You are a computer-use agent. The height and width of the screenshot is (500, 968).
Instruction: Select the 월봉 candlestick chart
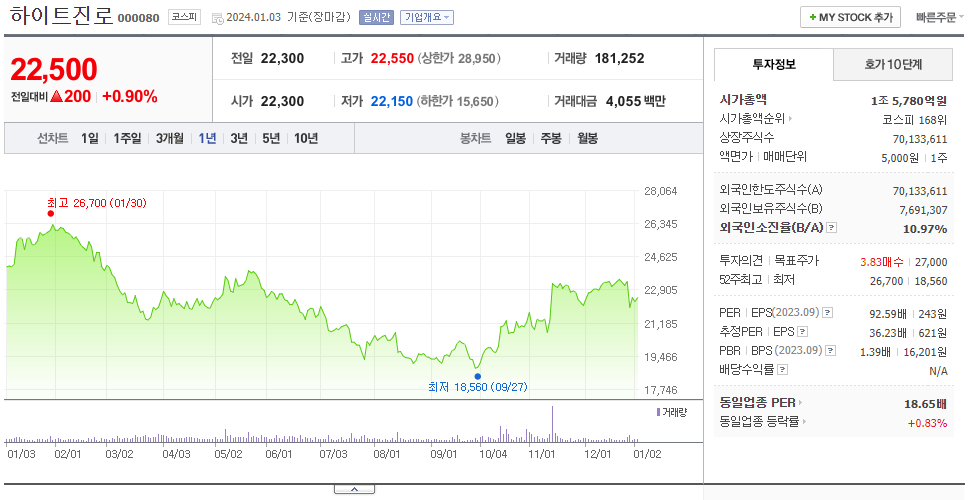tap(588, 138)
